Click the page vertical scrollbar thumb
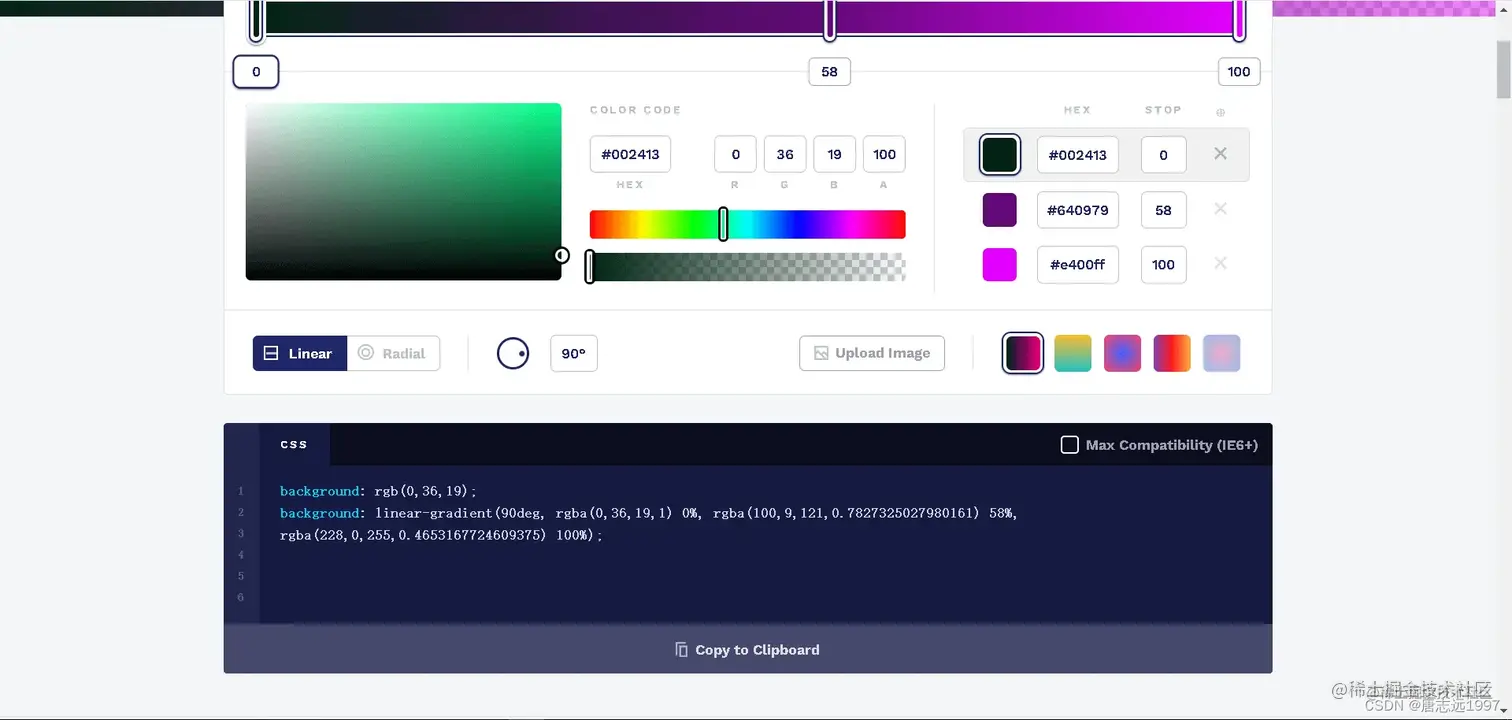 (1503, 70)
